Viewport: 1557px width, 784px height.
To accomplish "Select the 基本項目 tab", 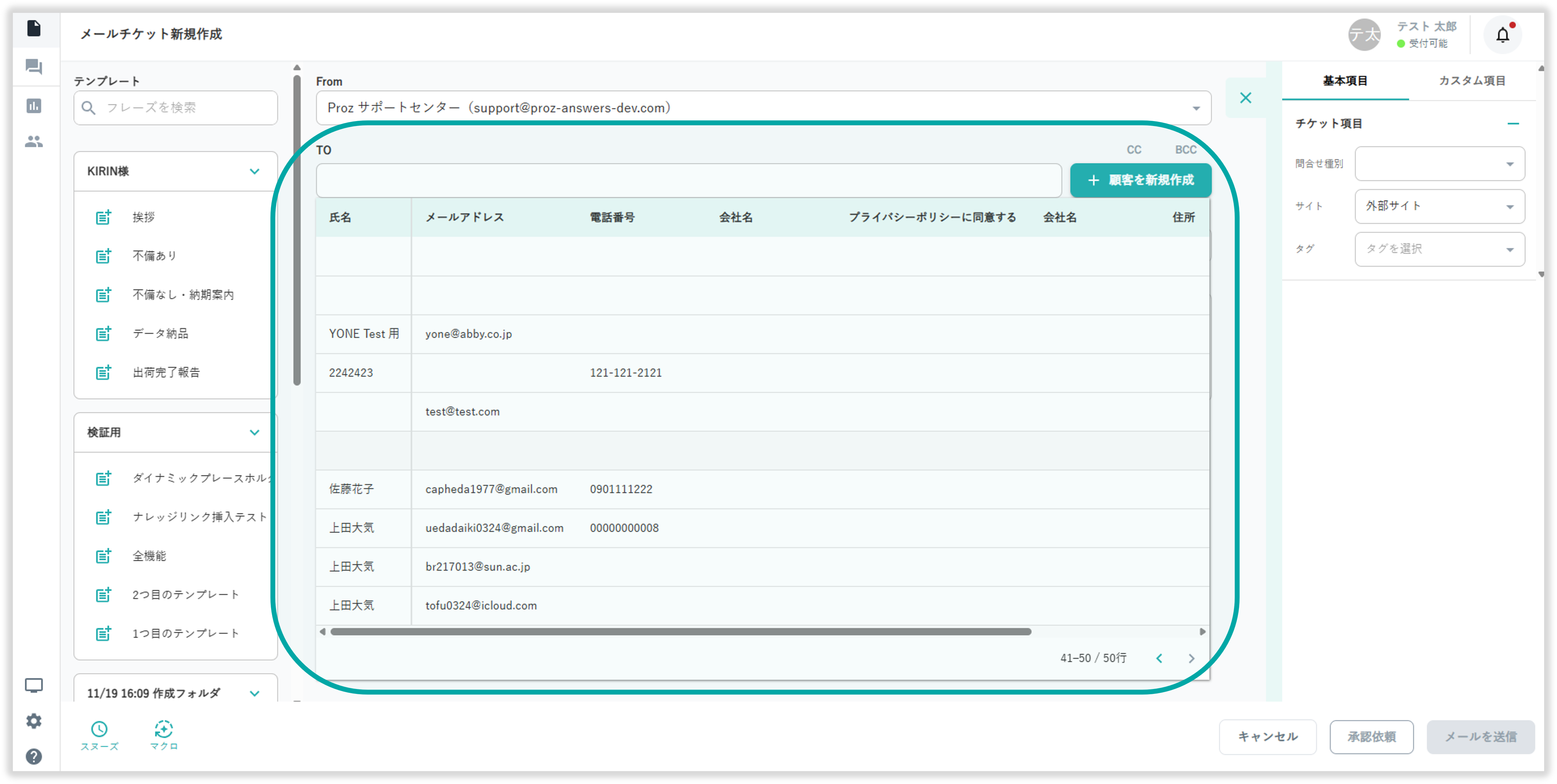I will (1345, 80).
